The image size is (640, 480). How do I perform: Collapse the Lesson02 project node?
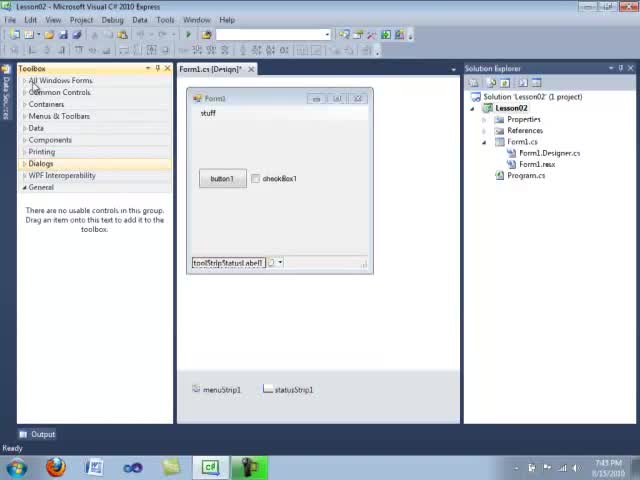pyautogui.click(x=472, y=108)
